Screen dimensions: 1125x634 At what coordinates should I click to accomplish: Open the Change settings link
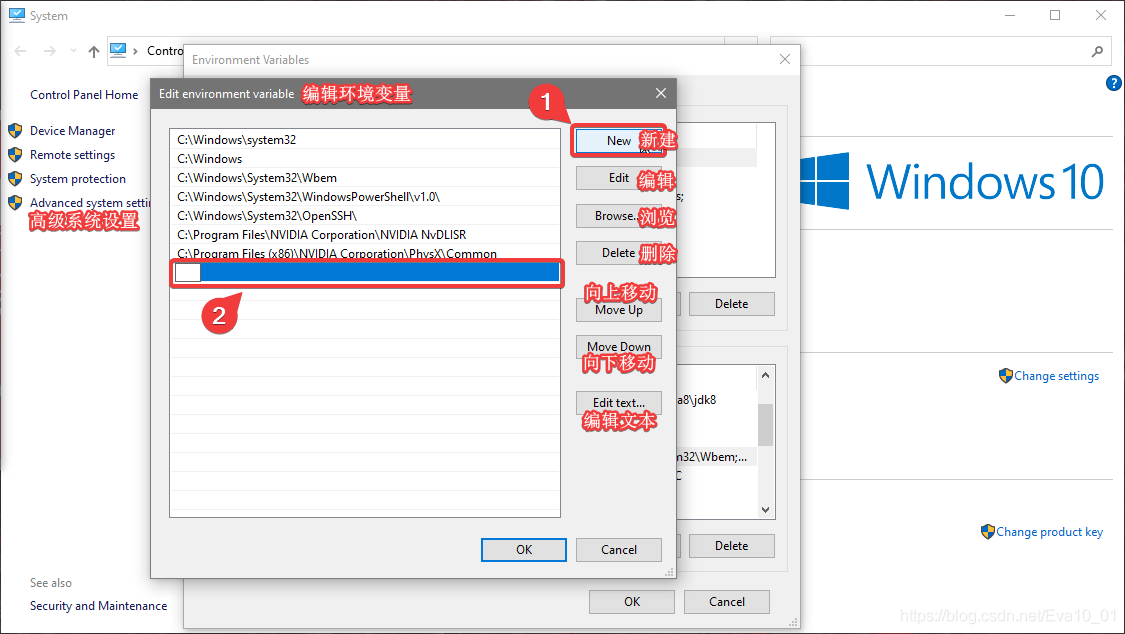click(x=1056, y=376)
